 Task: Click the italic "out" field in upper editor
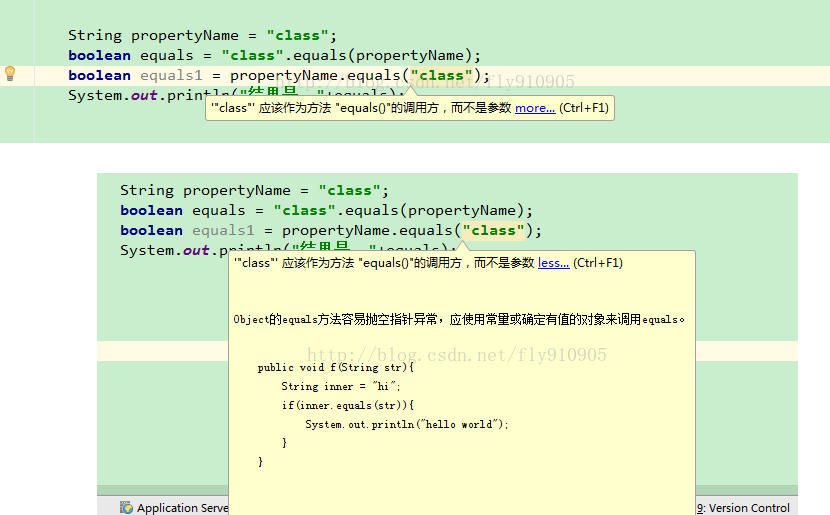144,96
